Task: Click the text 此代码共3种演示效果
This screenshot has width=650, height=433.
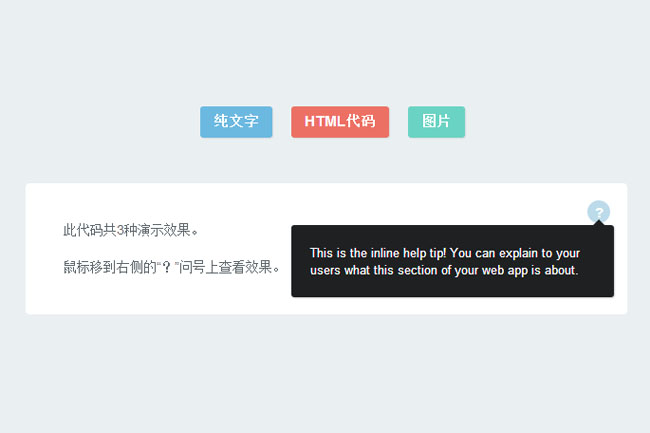Action: (x=131, y=230)
